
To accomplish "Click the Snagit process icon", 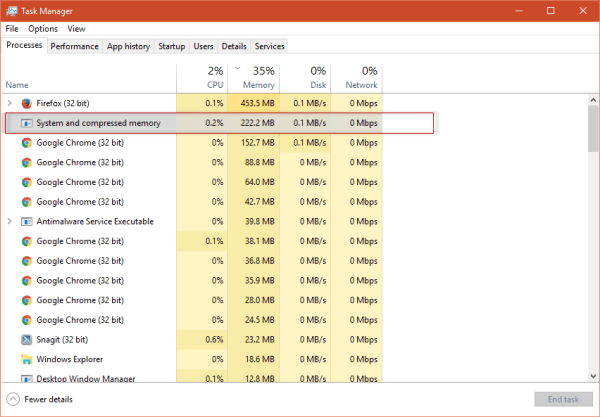I will pos(26,340).
